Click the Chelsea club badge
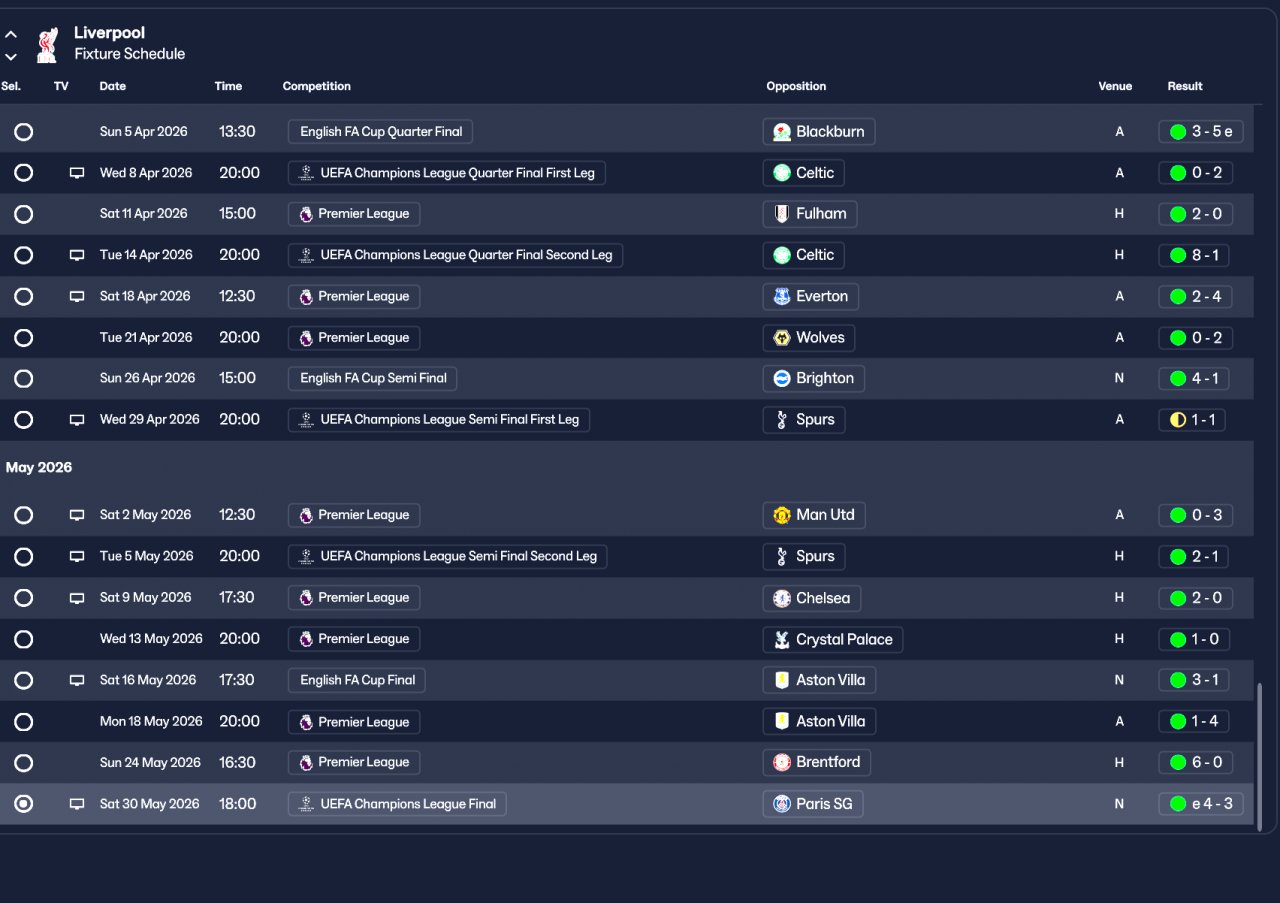 tap(782, 598)
